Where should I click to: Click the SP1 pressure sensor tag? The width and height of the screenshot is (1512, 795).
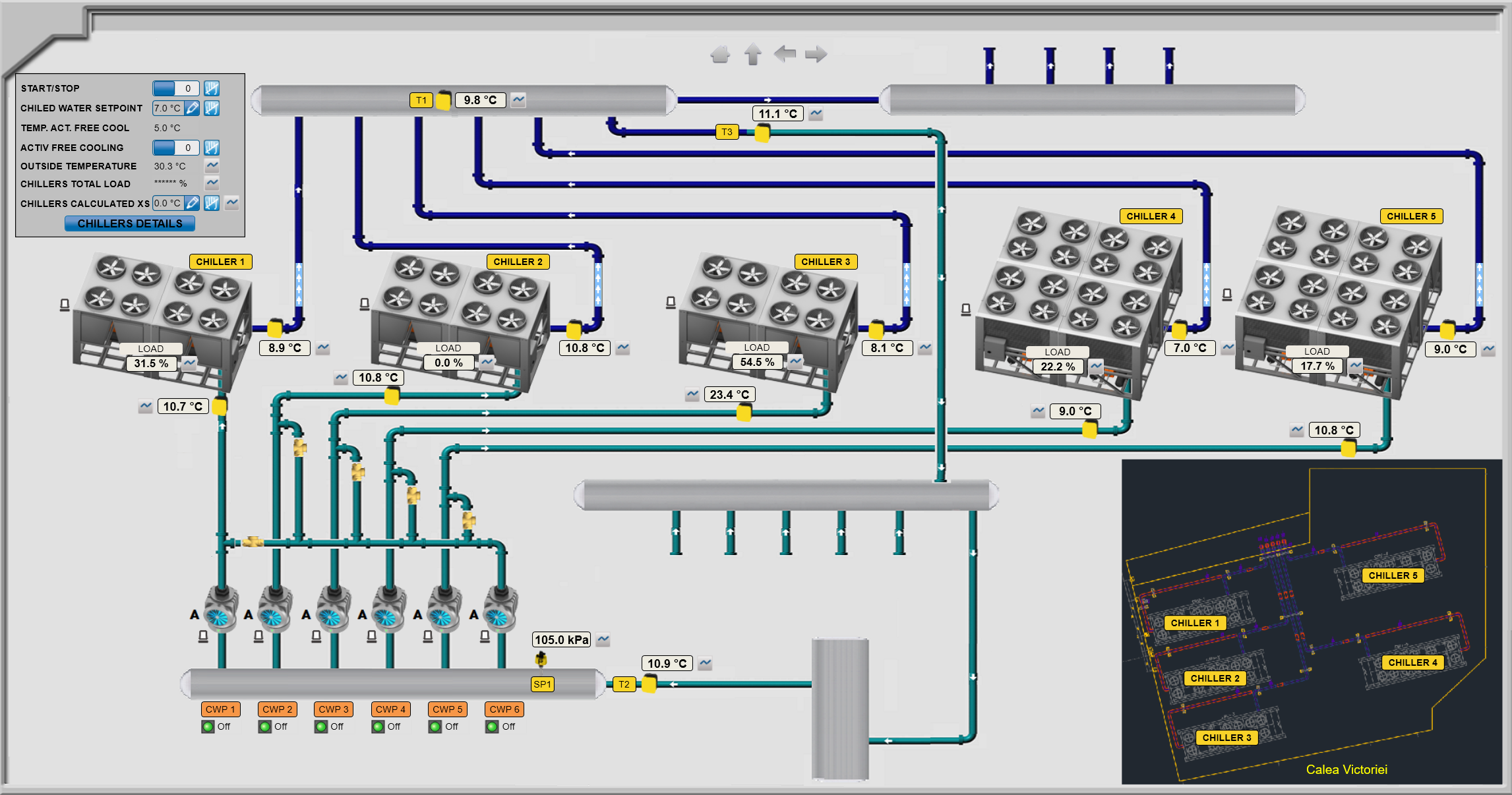[542, 684]
